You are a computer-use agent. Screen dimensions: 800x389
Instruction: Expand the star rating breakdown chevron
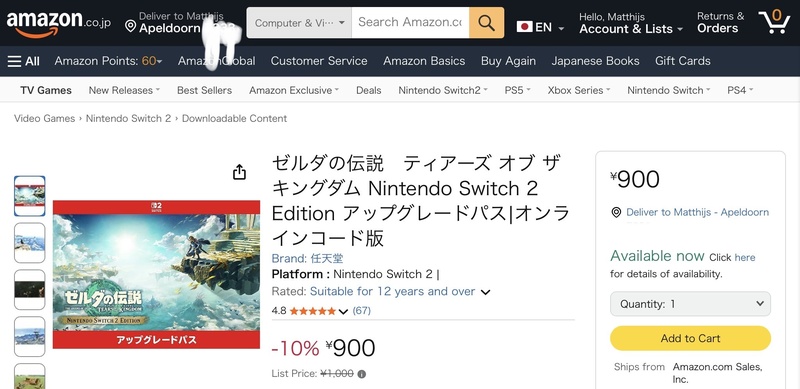pos(343,311)
